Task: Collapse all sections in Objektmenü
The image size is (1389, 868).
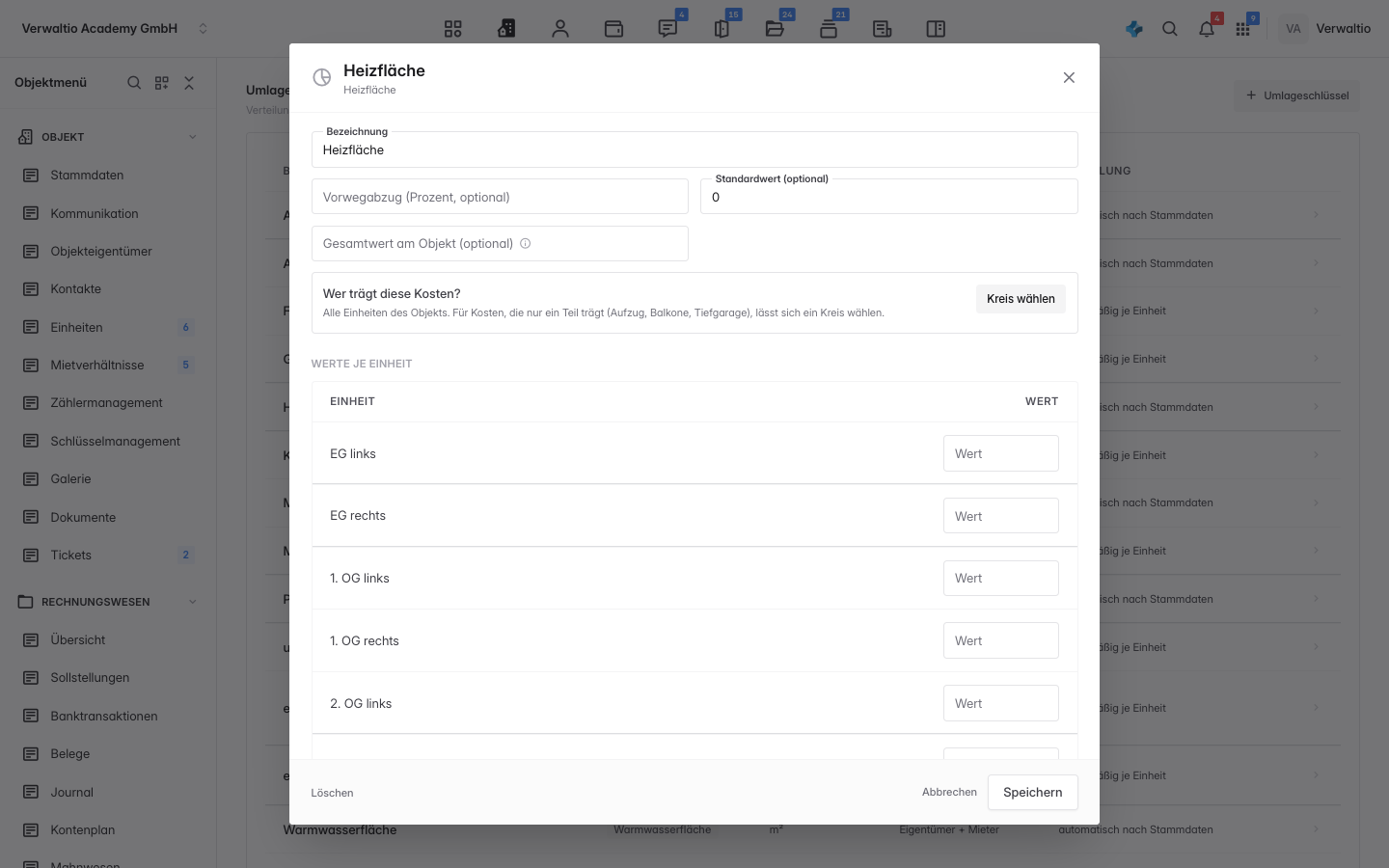Action: coord(189,83)
